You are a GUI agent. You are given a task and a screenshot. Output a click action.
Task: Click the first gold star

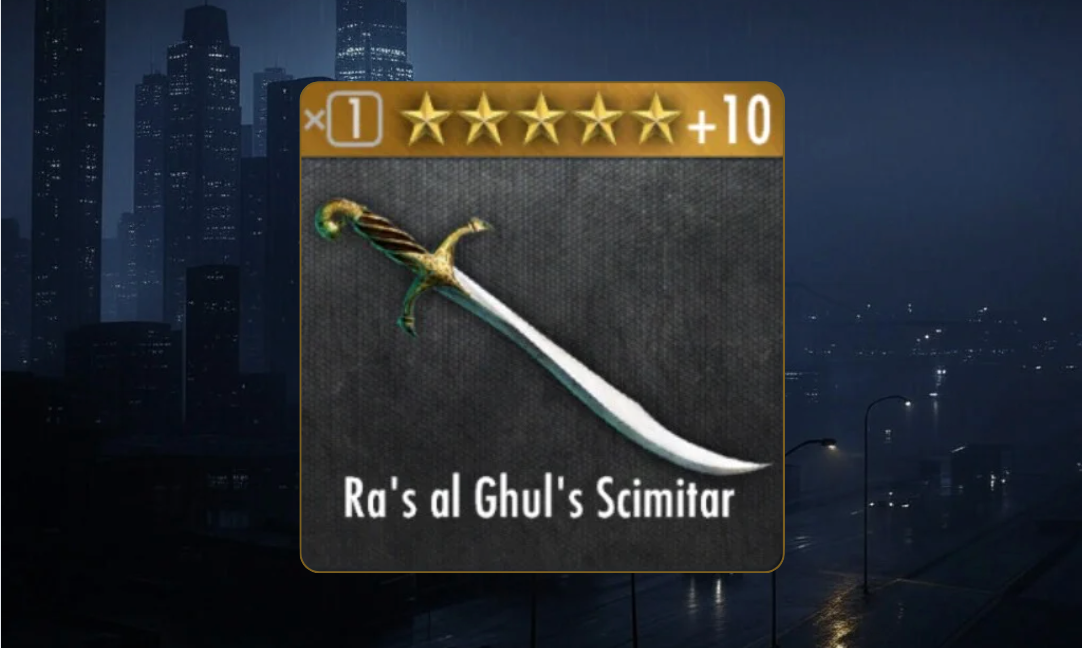click(x=426, y=119)
